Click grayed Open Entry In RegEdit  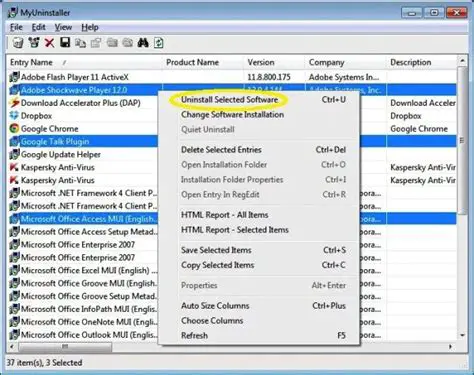220,195
